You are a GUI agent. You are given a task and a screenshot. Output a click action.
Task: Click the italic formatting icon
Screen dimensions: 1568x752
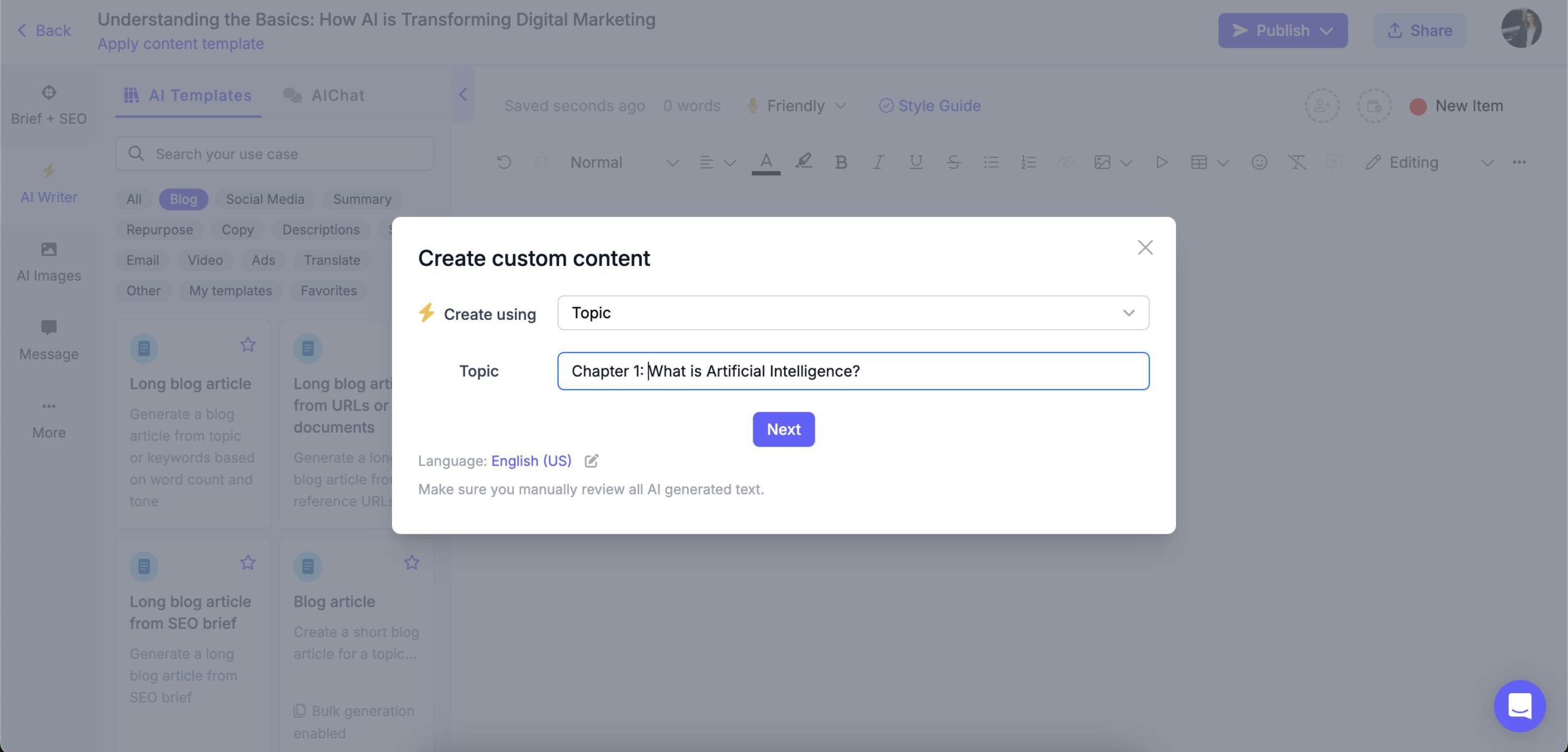click(x=877, y=163)
